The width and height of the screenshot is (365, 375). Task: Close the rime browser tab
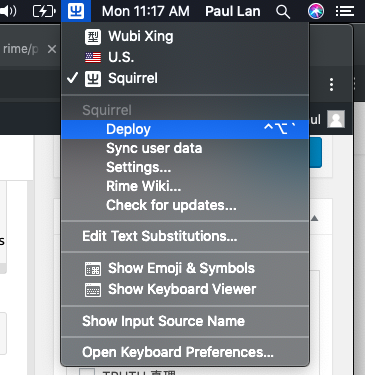coord(52,49)
